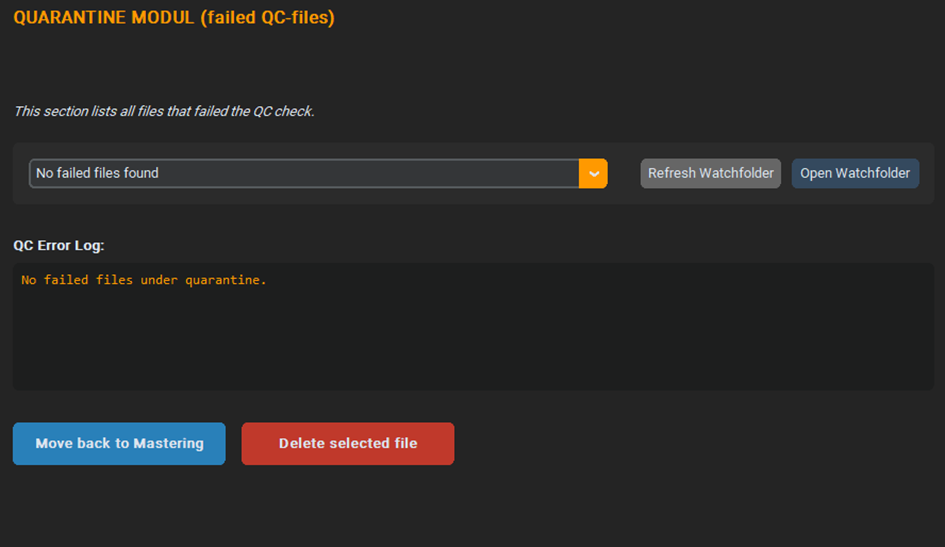Image resolution: width=945 pixels, height=547 pixels.
Task: Focus the QC Error Log text area
Action: pyautogui.click(x=473, y=327)
